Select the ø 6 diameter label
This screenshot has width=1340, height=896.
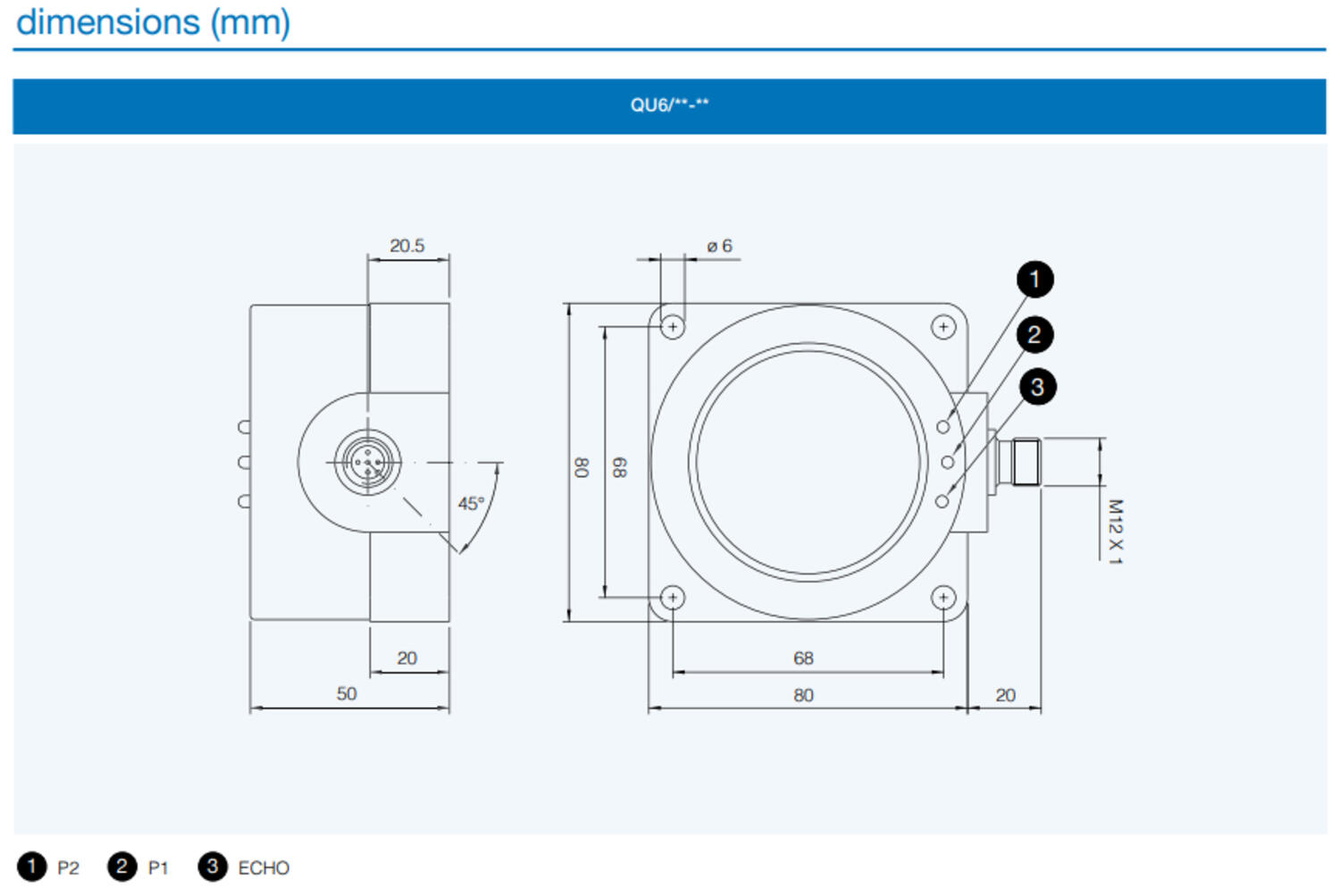[719, 246]
